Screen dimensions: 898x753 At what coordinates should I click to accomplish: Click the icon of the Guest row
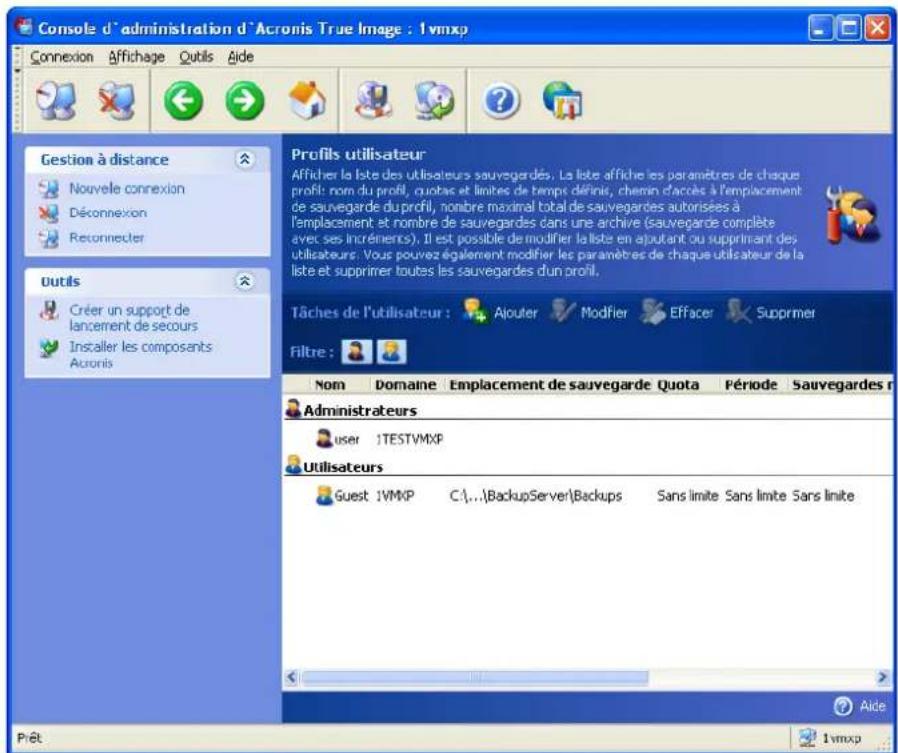coord(324,495)
